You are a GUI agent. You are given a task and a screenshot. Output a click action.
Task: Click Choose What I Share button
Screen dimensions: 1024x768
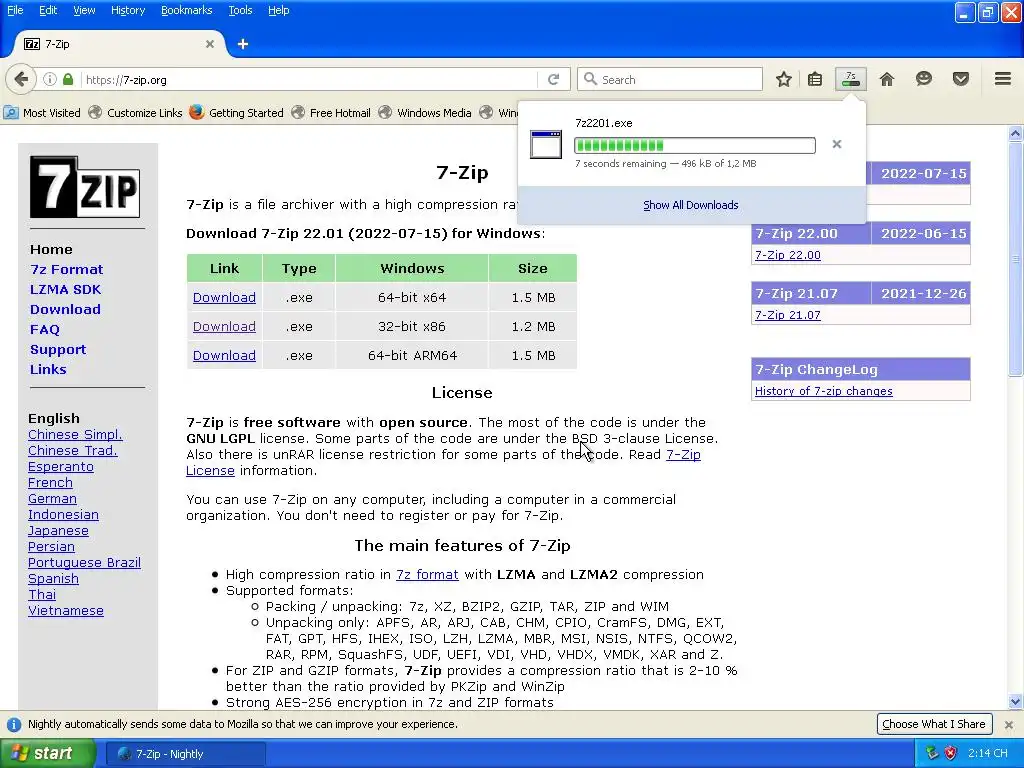click(x=934, y=724)
